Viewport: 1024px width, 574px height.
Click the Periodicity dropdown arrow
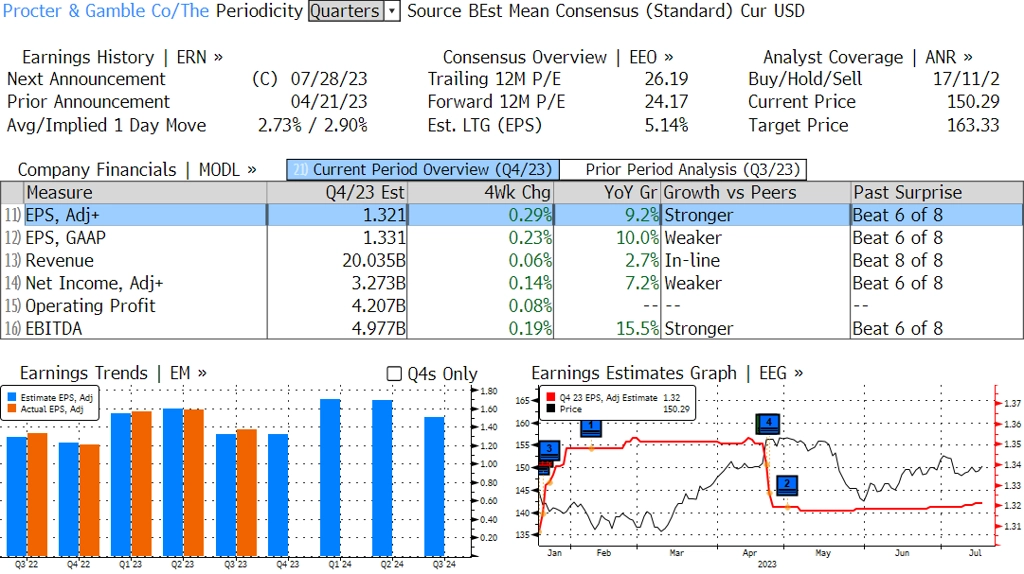[x=392, y=11]
